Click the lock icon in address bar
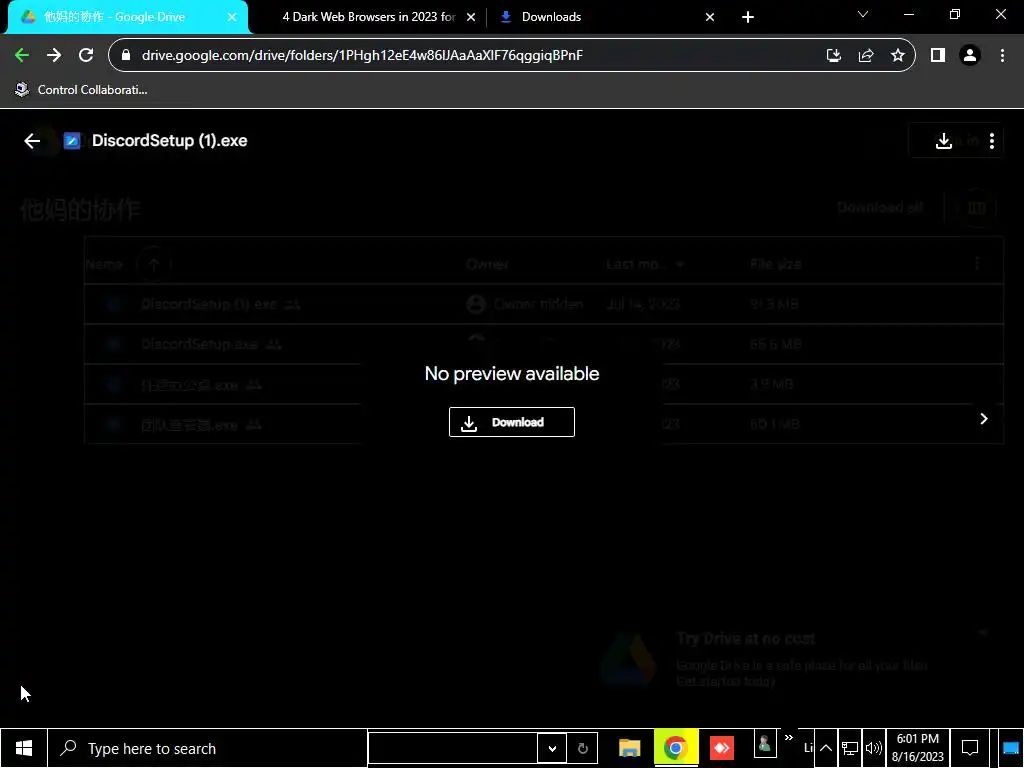Screen dimensions: 1024x768 [126, 56]
